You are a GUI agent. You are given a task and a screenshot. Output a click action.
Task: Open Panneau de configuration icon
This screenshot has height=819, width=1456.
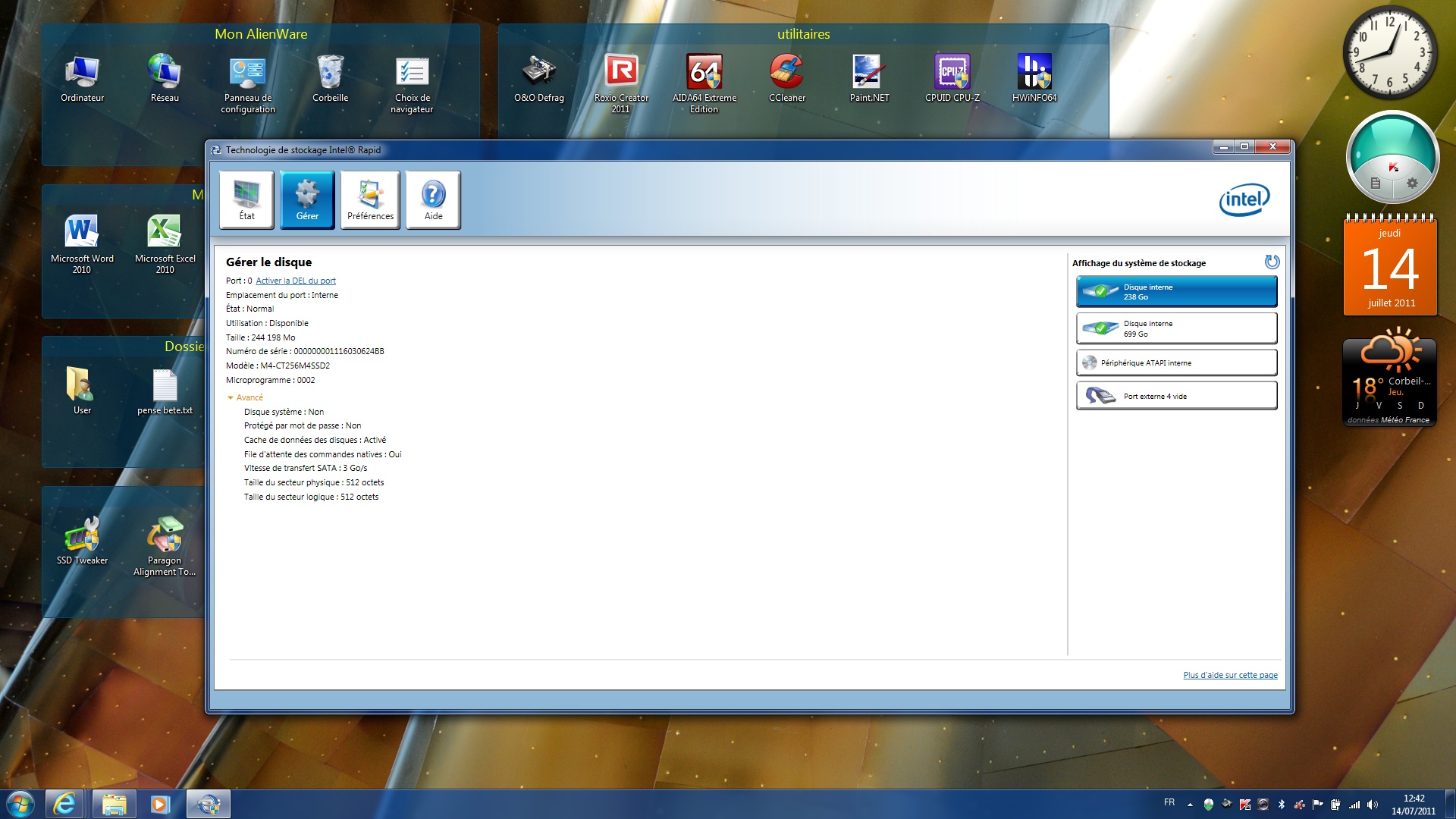[248, 84]
